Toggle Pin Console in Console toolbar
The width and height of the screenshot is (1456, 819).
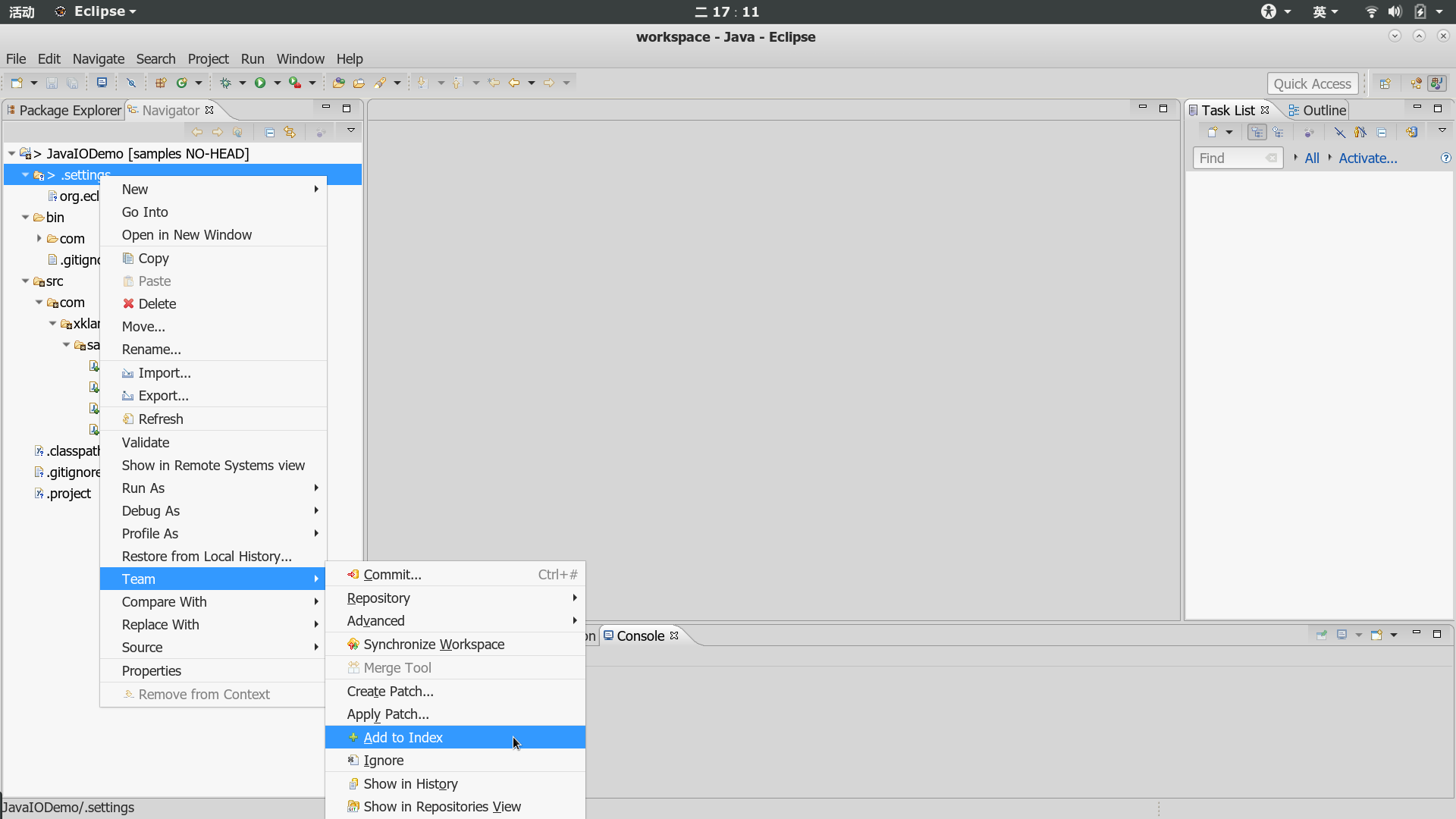tap(1321, 635)
